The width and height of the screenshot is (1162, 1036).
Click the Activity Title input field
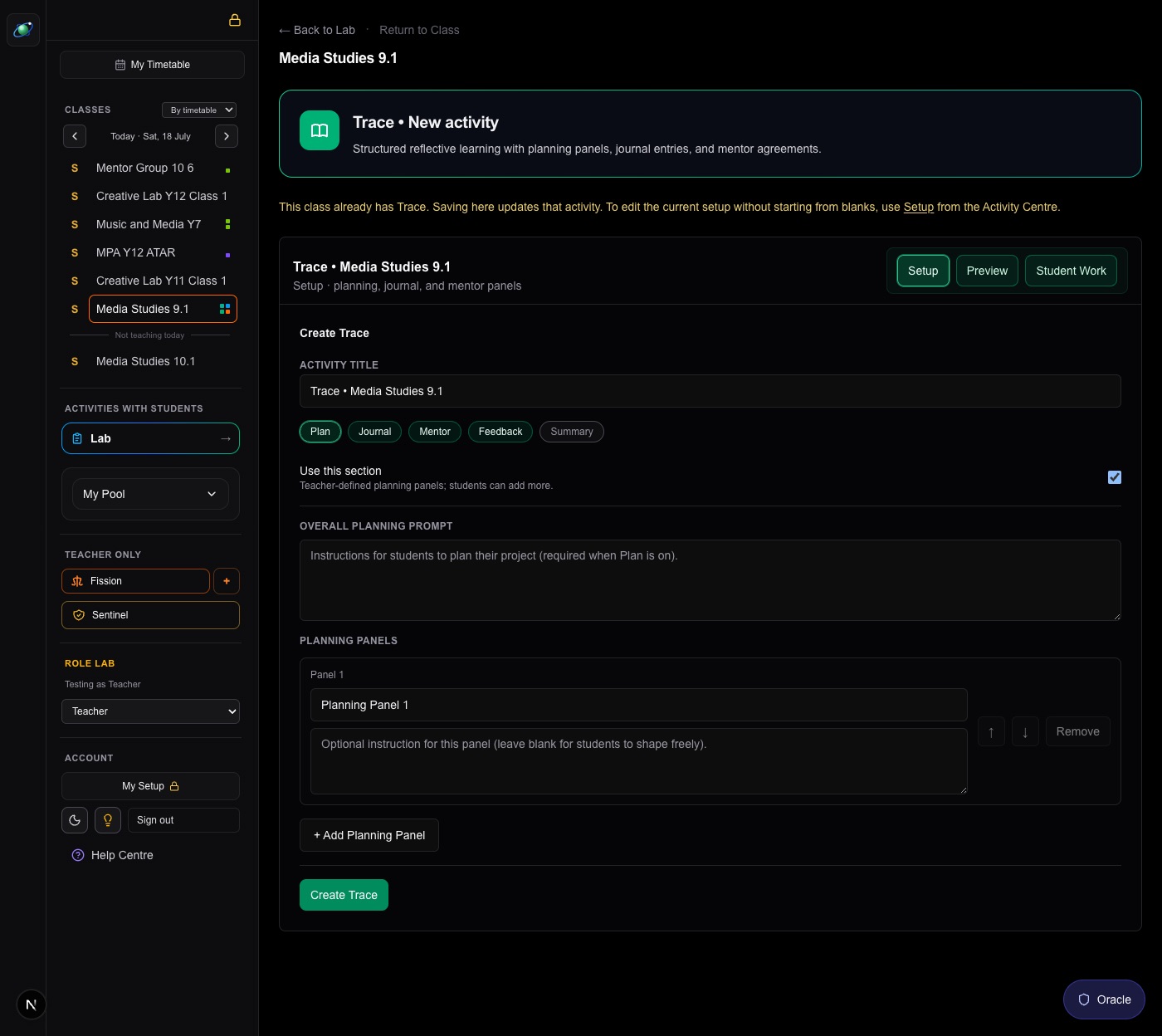click(x=710, y=391)
